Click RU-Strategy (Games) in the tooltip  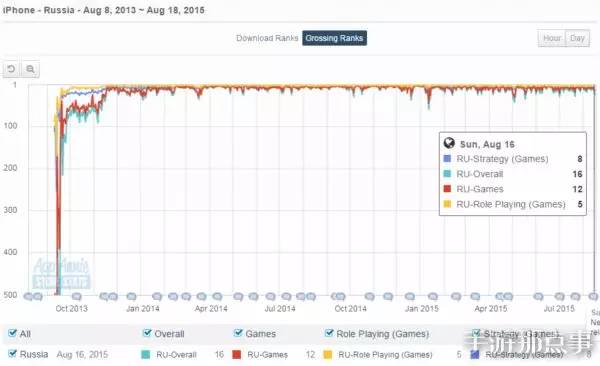tap(502, 159)
